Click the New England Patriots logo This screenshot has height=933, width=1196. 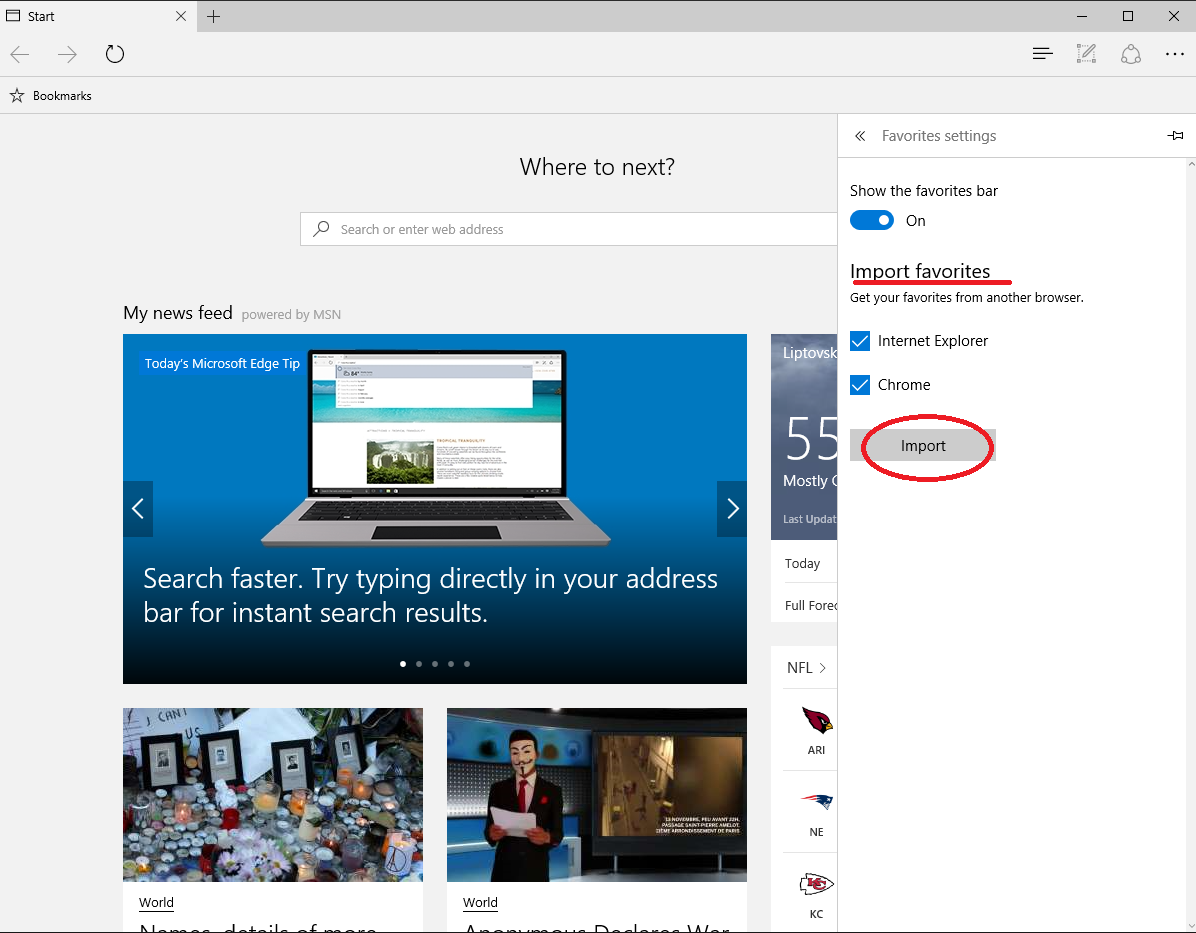pos(817,802)
